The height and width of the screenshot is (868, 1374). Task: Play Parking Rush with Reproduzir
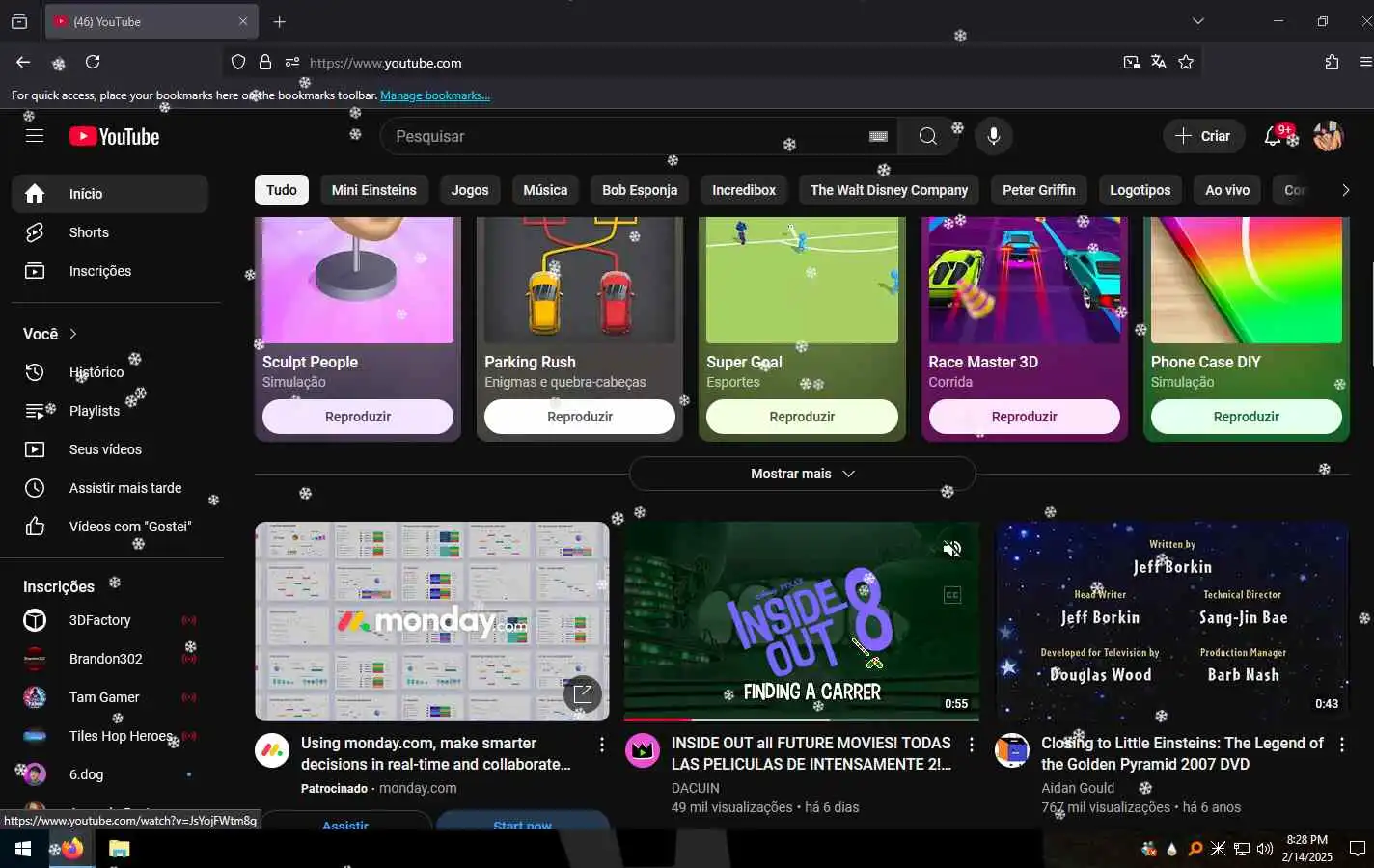click(x=580, y=417)
